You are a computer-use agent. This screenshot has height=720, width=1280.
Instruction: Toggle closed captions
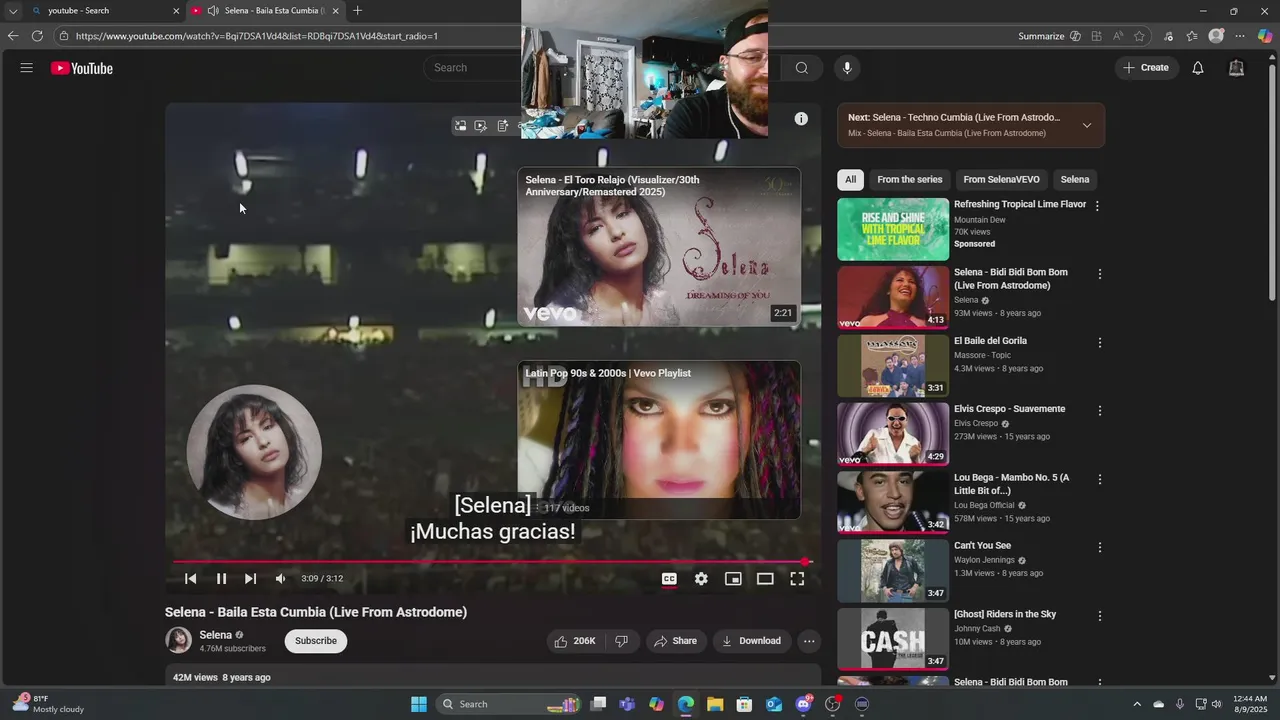[x=669, y=578]
